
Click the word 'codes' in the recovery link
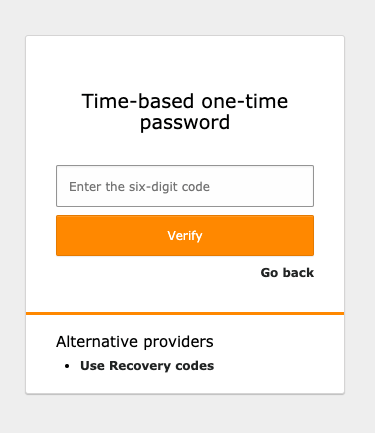(195, 366)
